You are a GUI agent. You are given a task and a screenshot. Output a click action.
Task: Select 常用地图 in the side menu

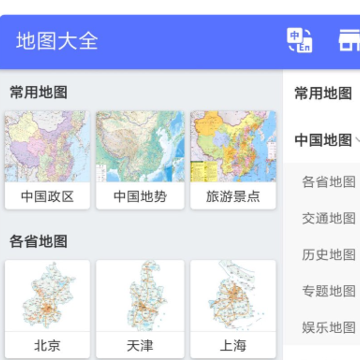click(323, 93)
